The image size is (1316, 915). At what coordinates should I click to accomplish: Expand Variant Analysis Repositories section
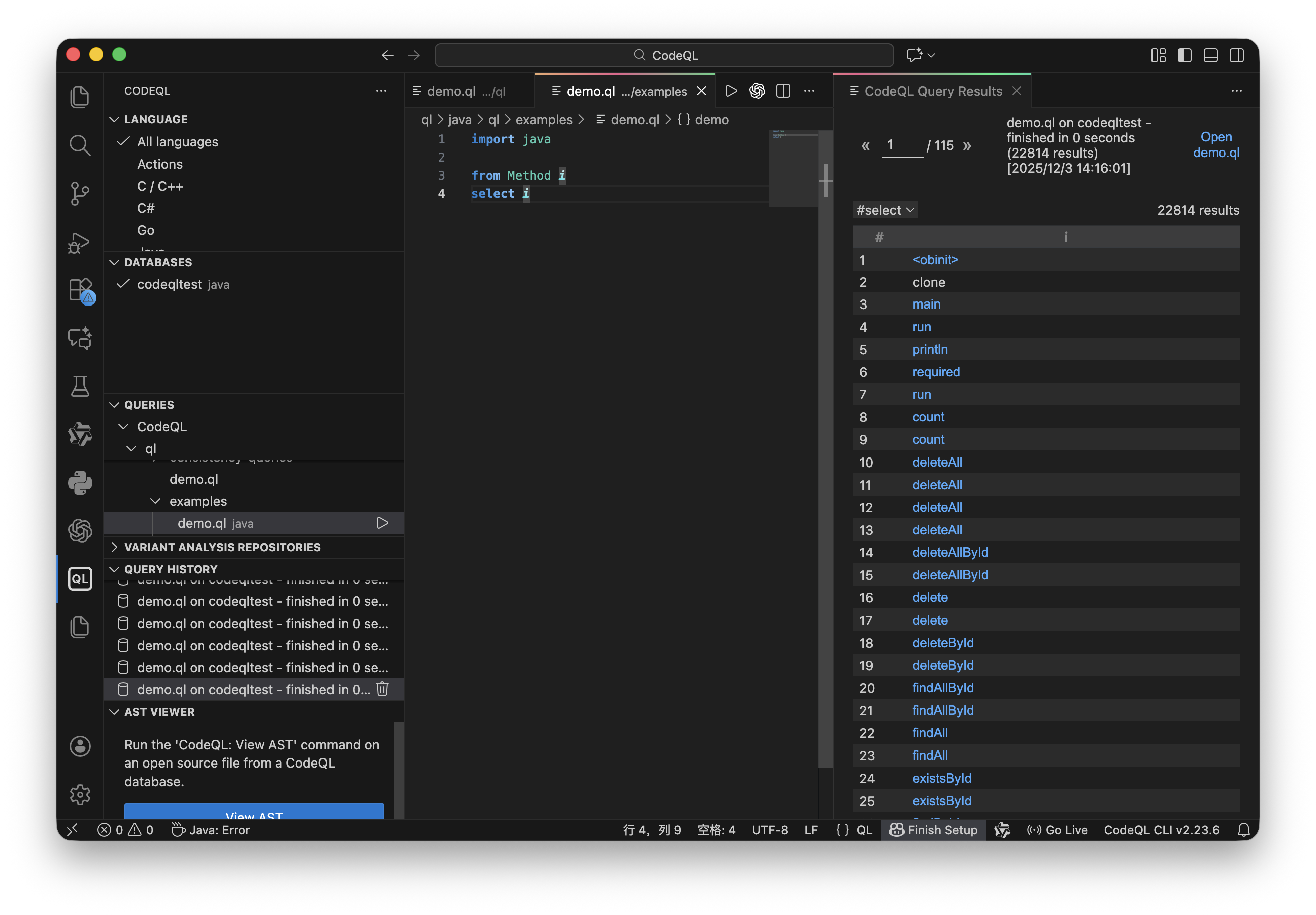222,547
